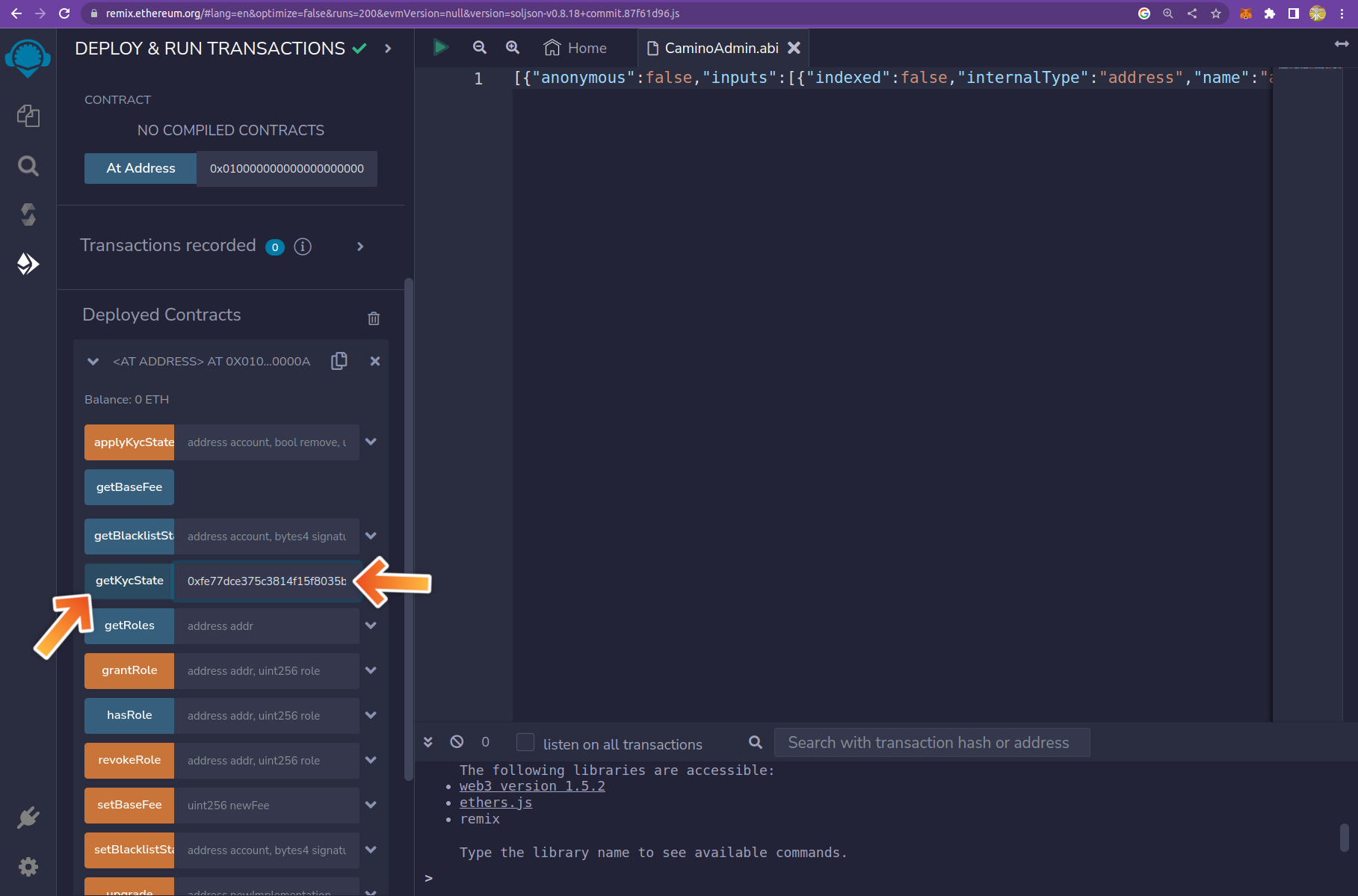Open the Plugin manager icon

coord(28,818)
